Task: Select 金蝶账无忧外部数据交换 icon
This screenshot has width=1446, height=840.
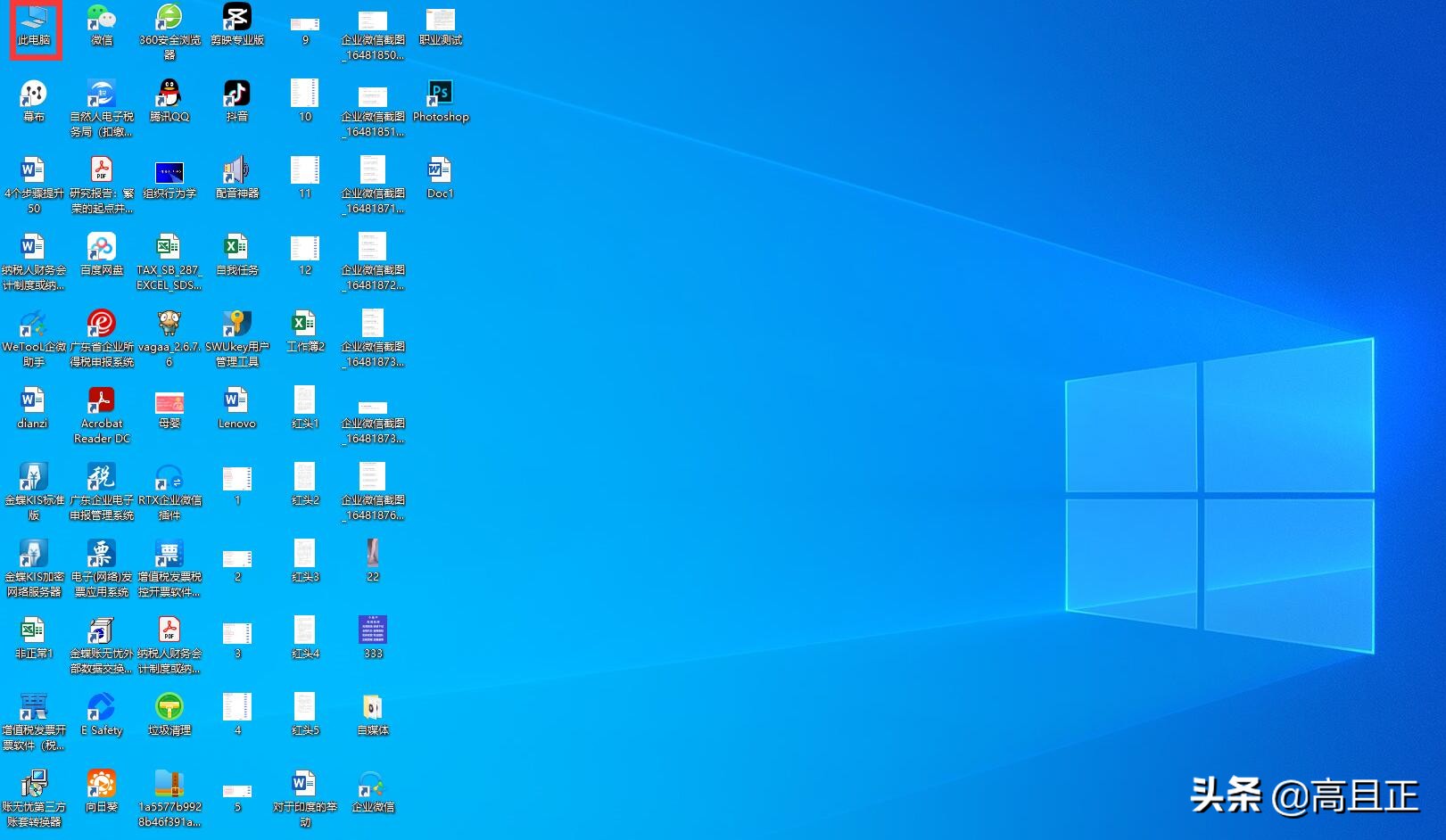Action: [102, 645]
